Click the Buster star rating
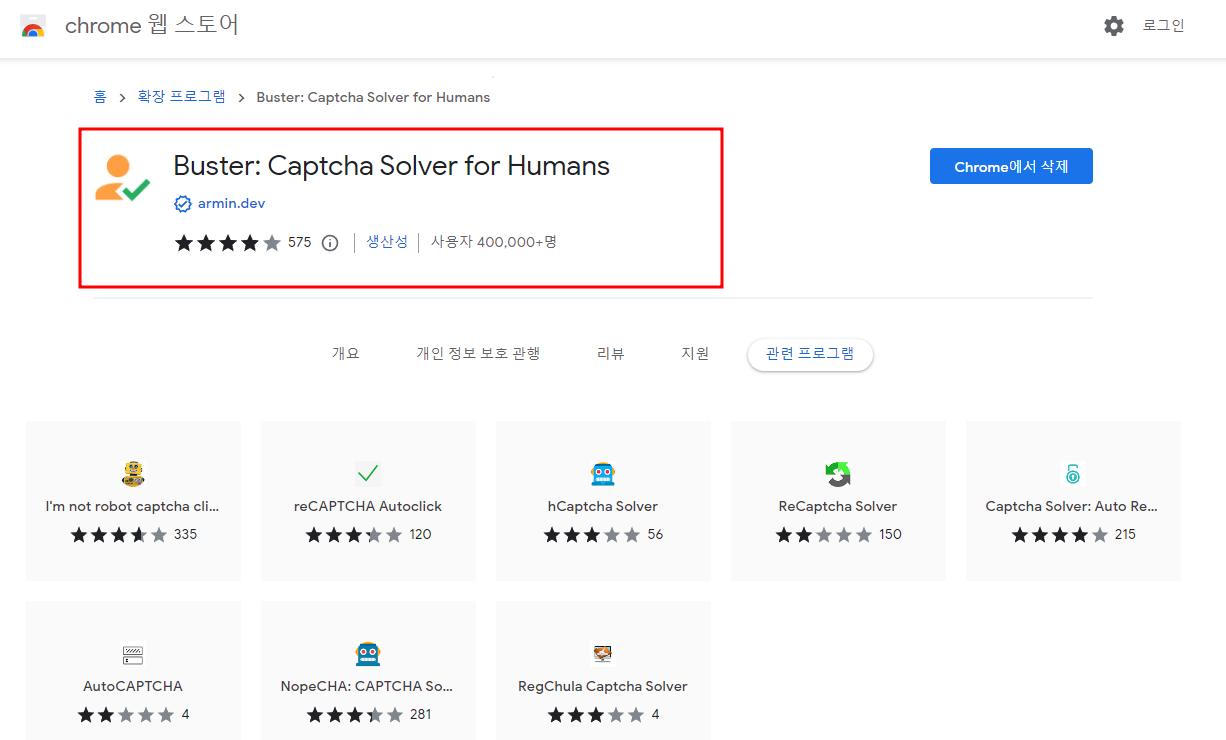The height and width of the screenshot is (740, 1226). tap(228, 243)
